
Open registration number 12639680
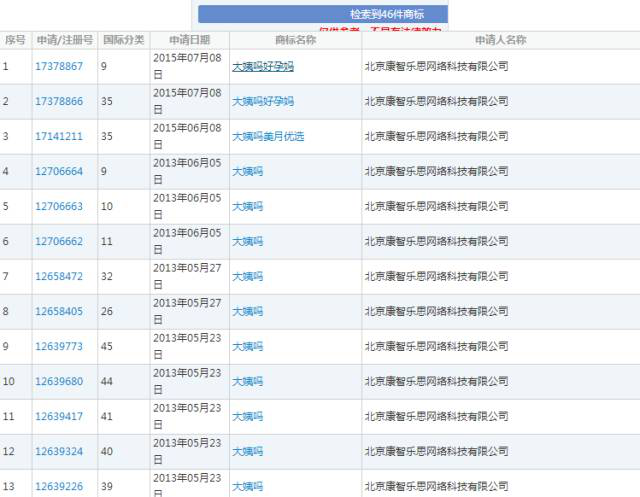click(x=59, y=381)
